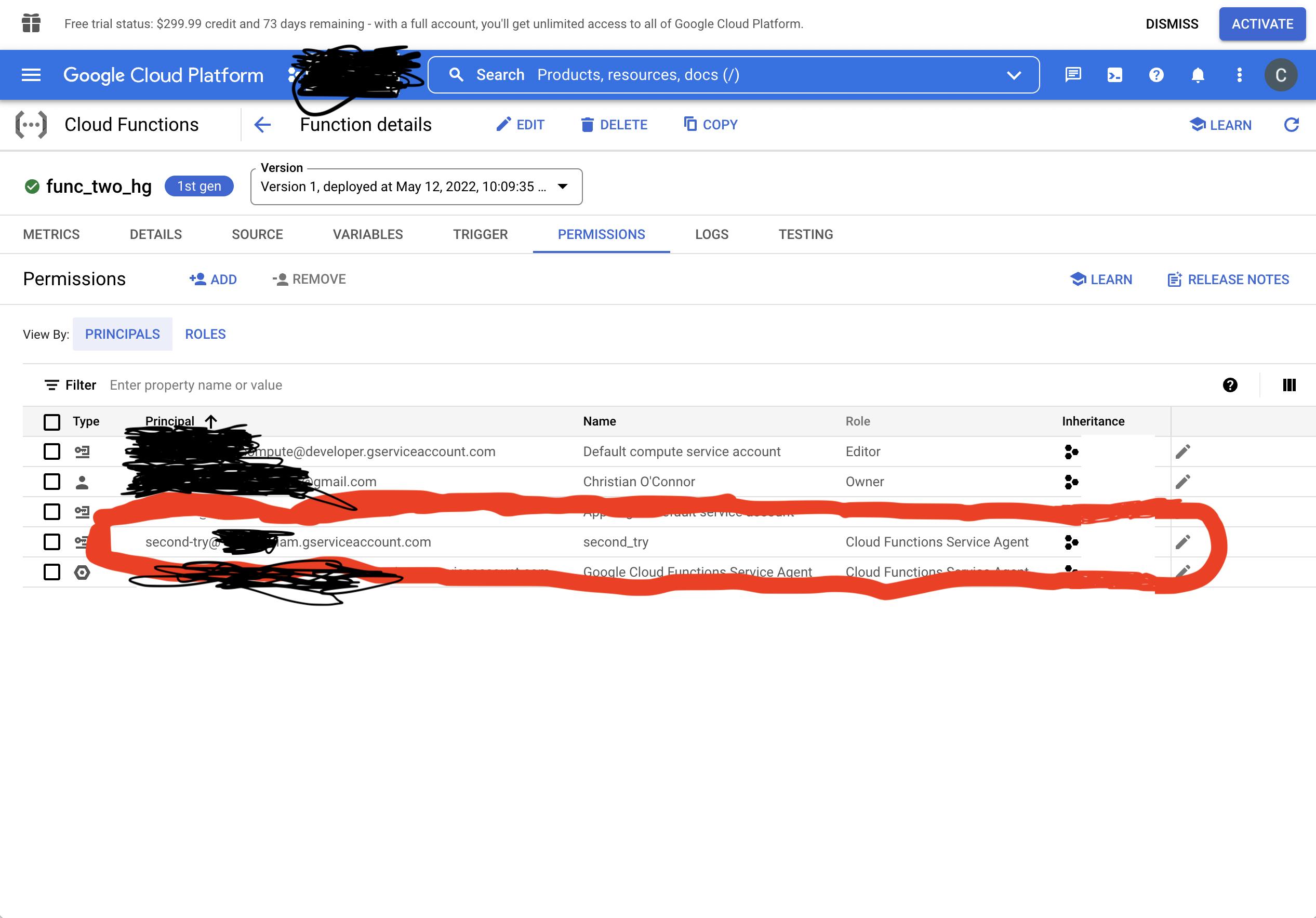
Task: Show notifications bell
Action: (x=1198, y=75)
